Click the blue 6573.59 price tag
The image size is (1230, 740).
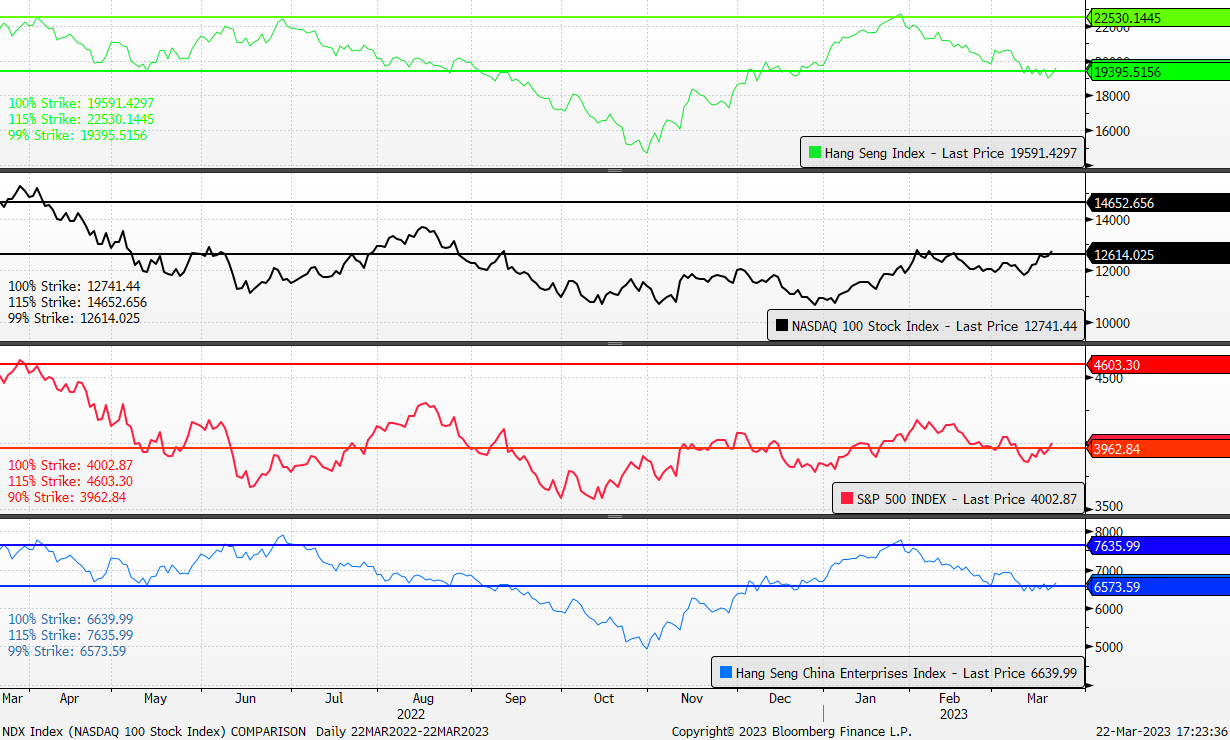(x=1158, y=587)
